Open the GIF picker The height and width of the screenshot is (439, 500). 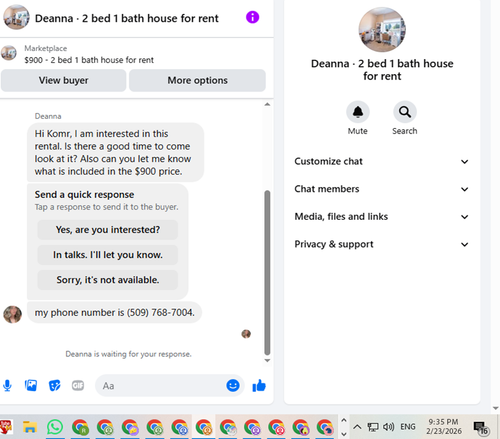coord(78,386)
